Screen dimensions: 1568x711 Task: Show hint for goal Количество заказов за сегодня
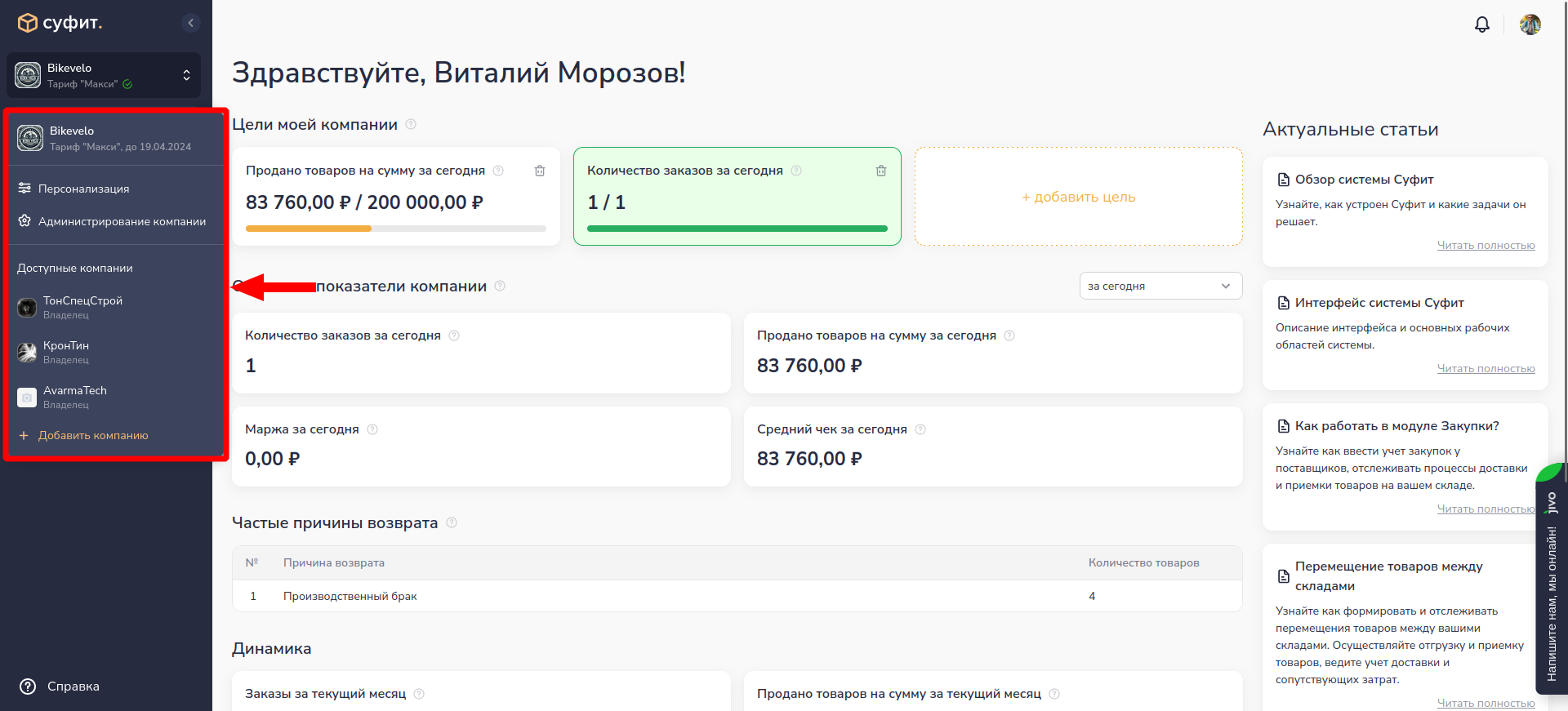[x=796, y=171]
